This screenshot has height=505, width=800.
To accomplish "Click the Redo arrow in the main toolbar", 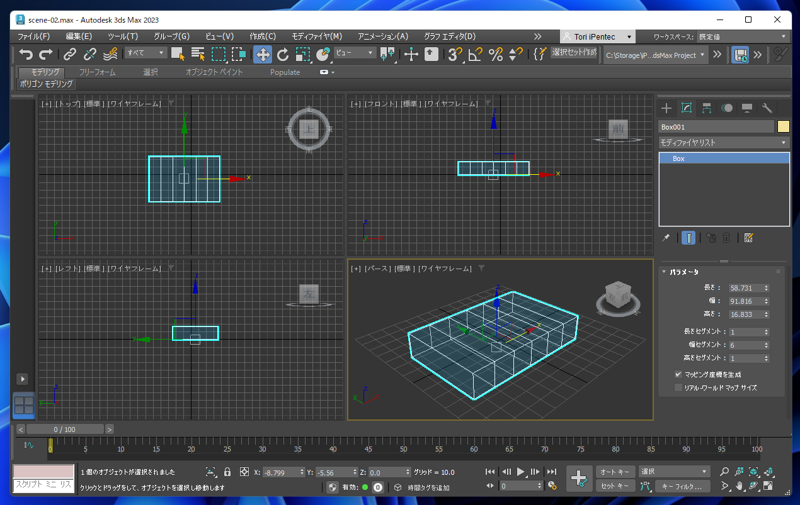I will click(x=46, y=54).
